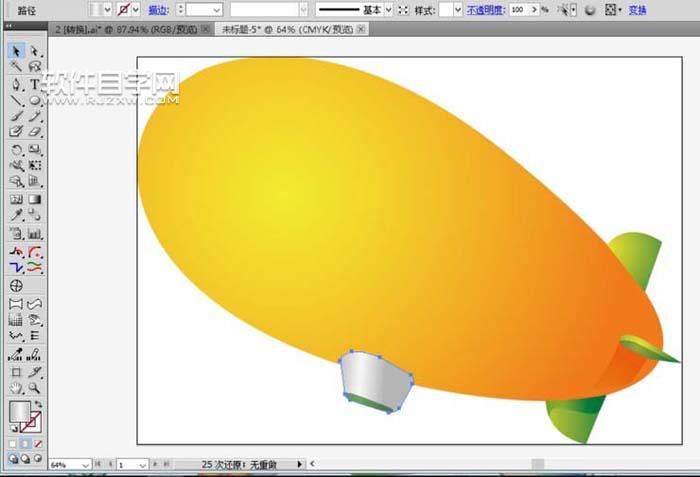Select the Lasso tool
Viewport: 700px width, 477px height.
[x=35, y=67]
